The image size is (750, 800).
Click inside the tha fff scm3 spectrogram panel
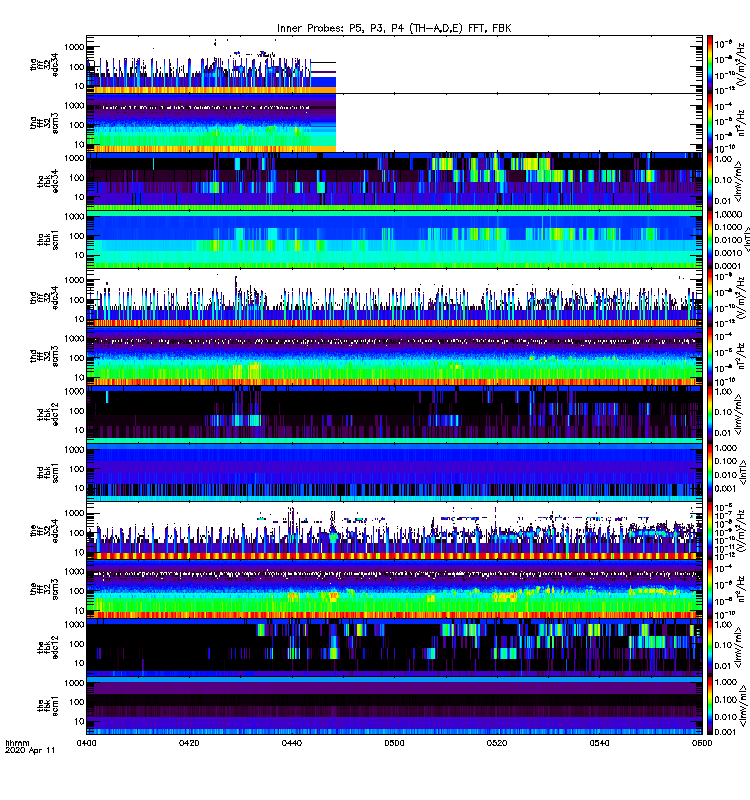tap(394, 123)
